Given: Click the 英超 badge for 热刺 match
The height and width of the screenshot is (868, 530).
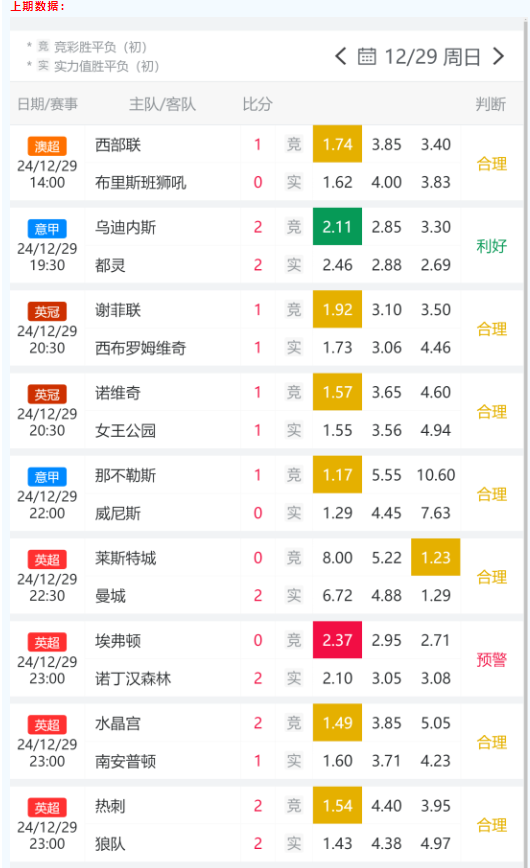Looking at the screenshot, I should [47, 808].
